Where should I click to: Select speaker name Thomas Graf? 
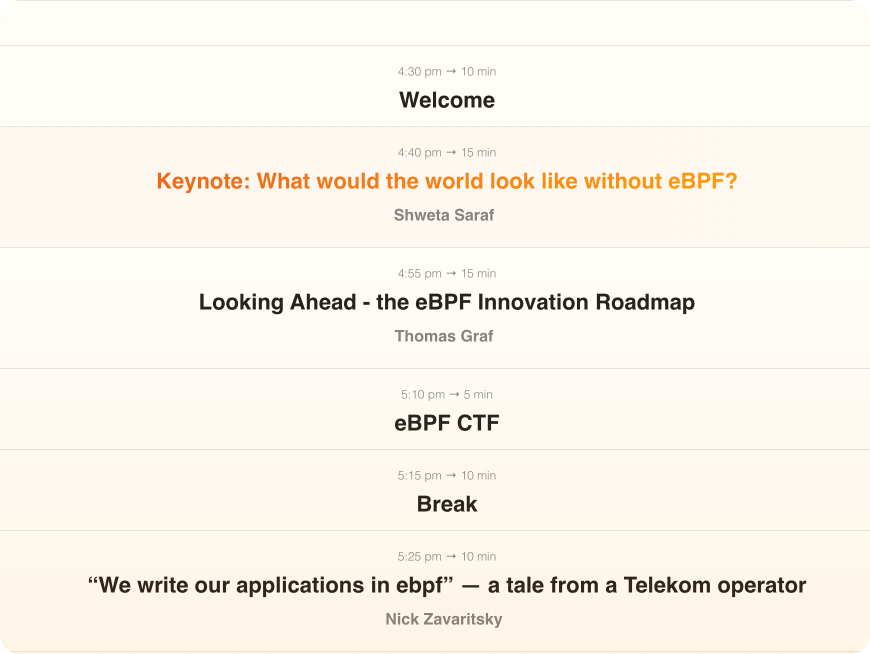444,336
